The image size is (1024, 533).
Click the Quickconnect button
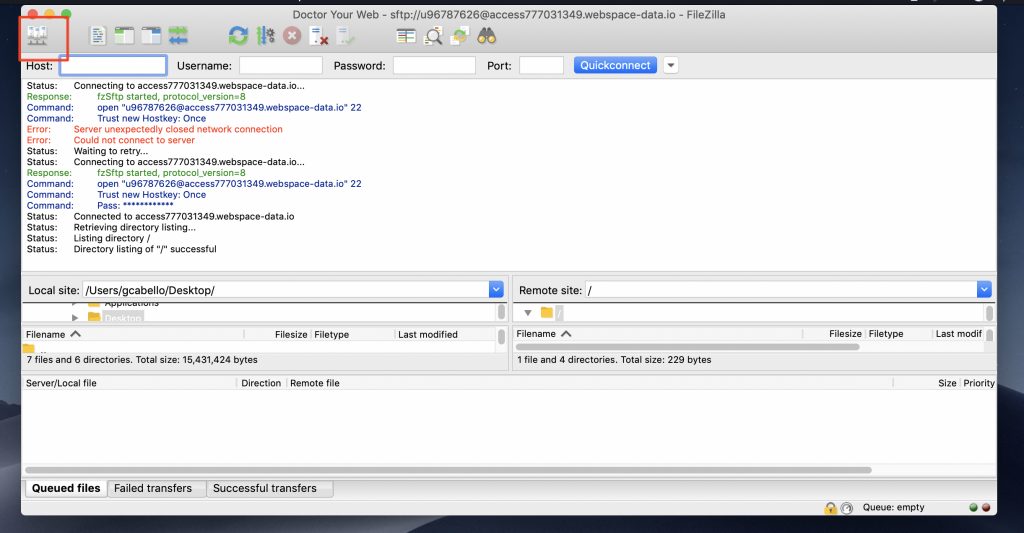(x=615, y=65)
